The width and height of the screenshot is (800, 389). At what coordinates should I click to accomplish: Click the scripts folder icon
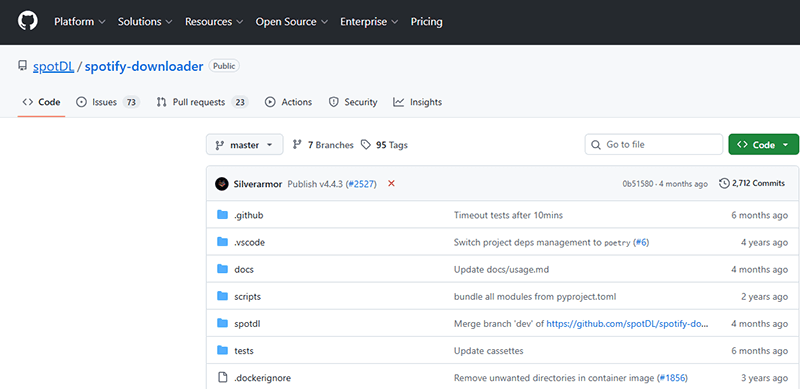click(x=222, y=296)
